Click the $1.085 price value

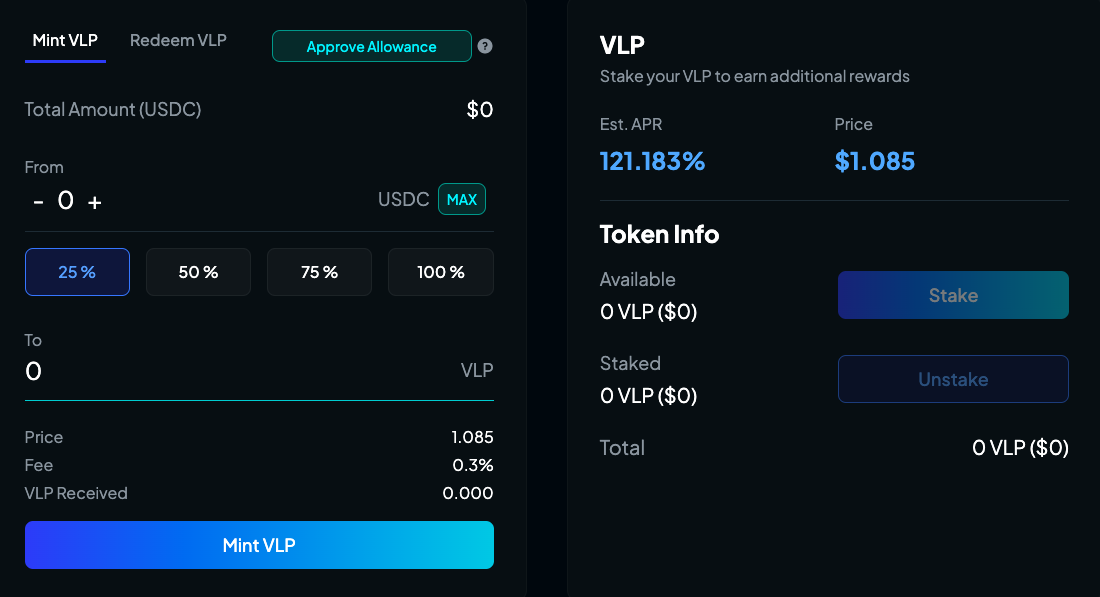pyautogui.click(x=874, y=161)
